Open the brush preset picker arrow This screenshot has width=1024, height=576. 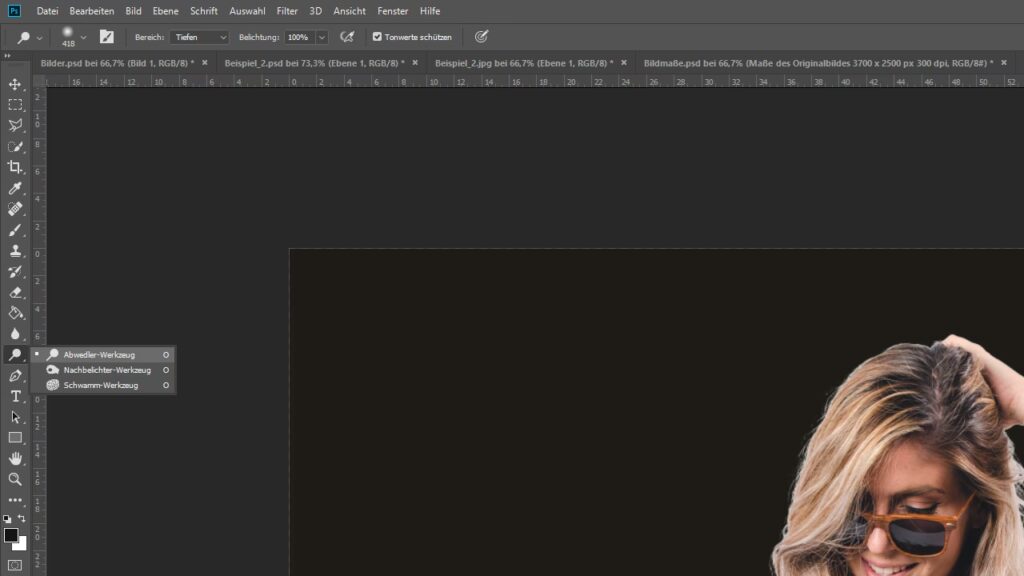coord(83,37)
